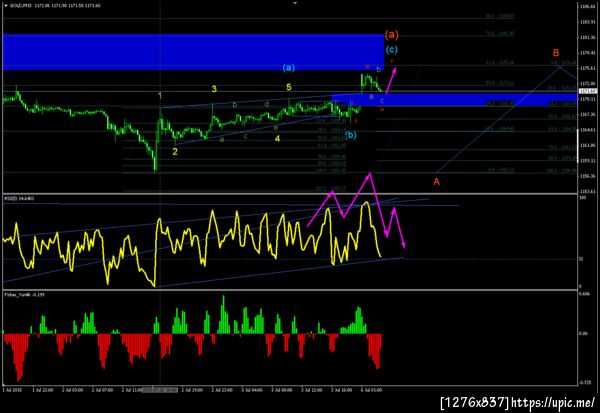Click the 3 Jul 08:00 time axis label

[x=282, y=390]
